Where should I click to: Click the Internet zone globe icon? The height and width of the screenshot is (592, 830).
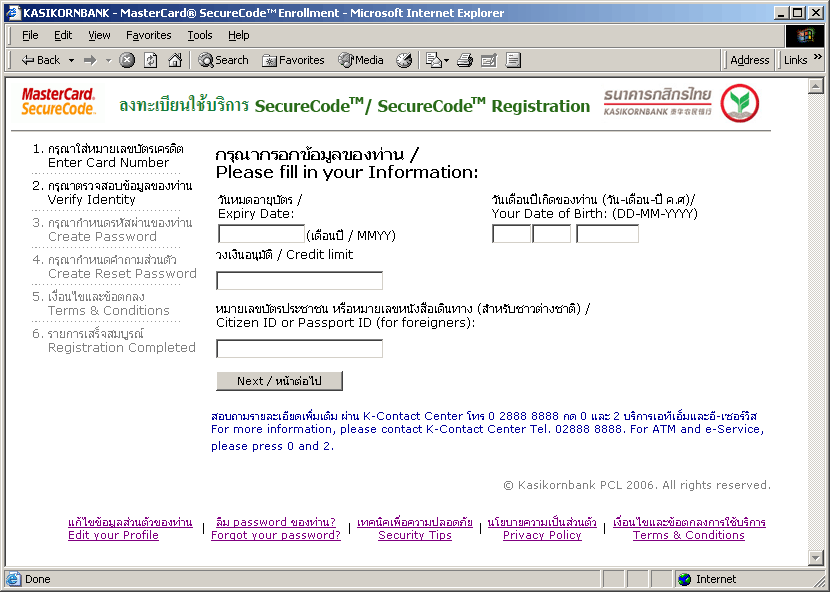(x=684, y=579)
